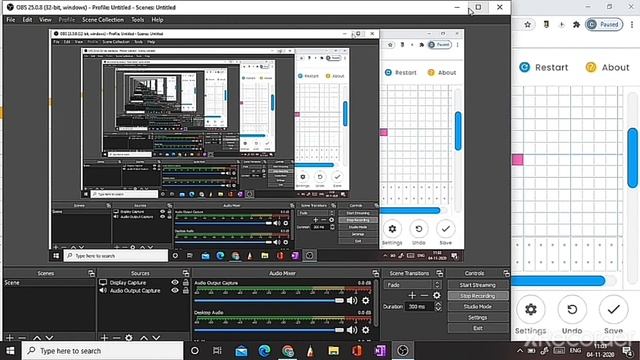
Task: Add a new scene with the plus icon
Action: coord(10,338)
